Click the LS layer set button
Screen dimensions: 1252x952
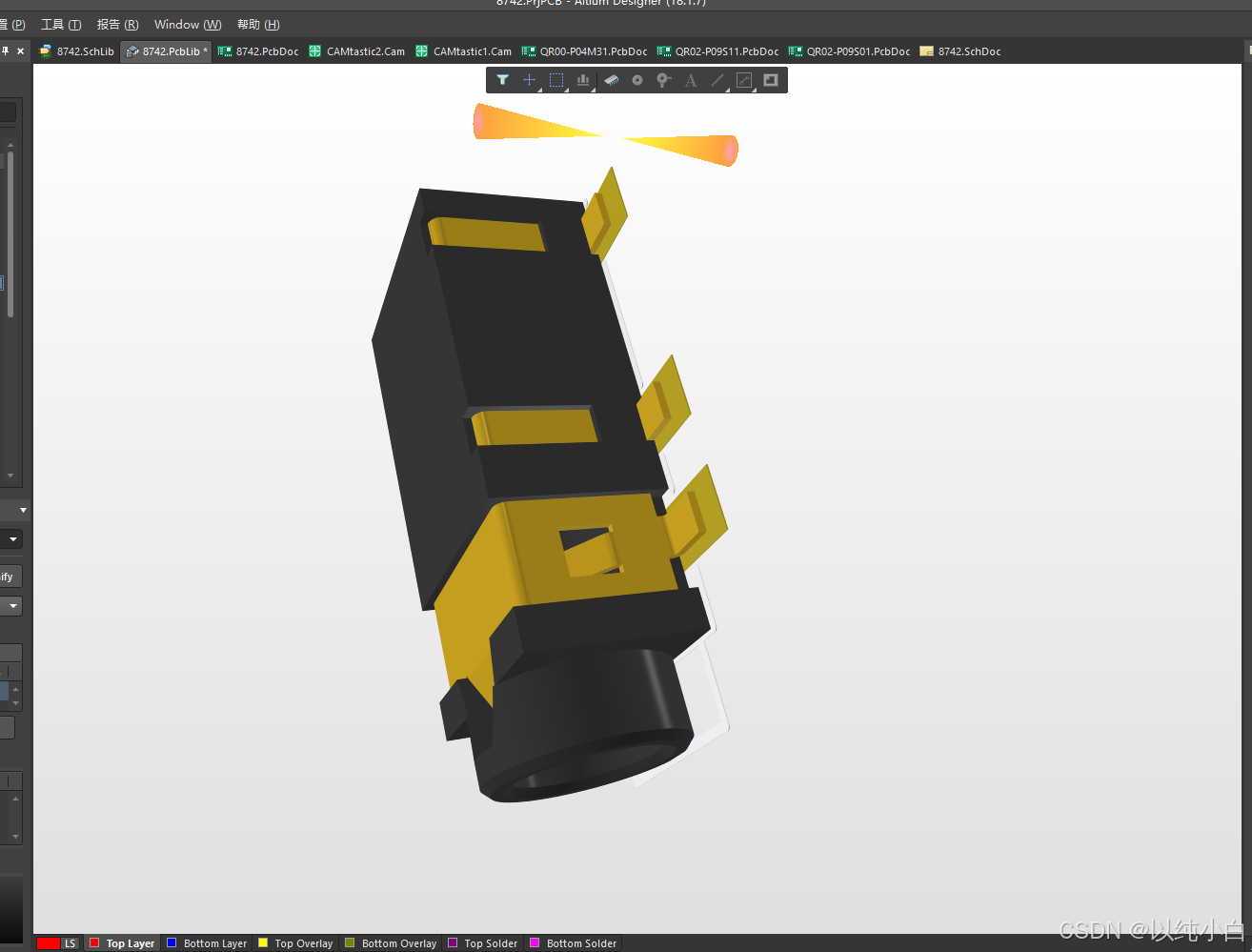[x=70, y=943]
